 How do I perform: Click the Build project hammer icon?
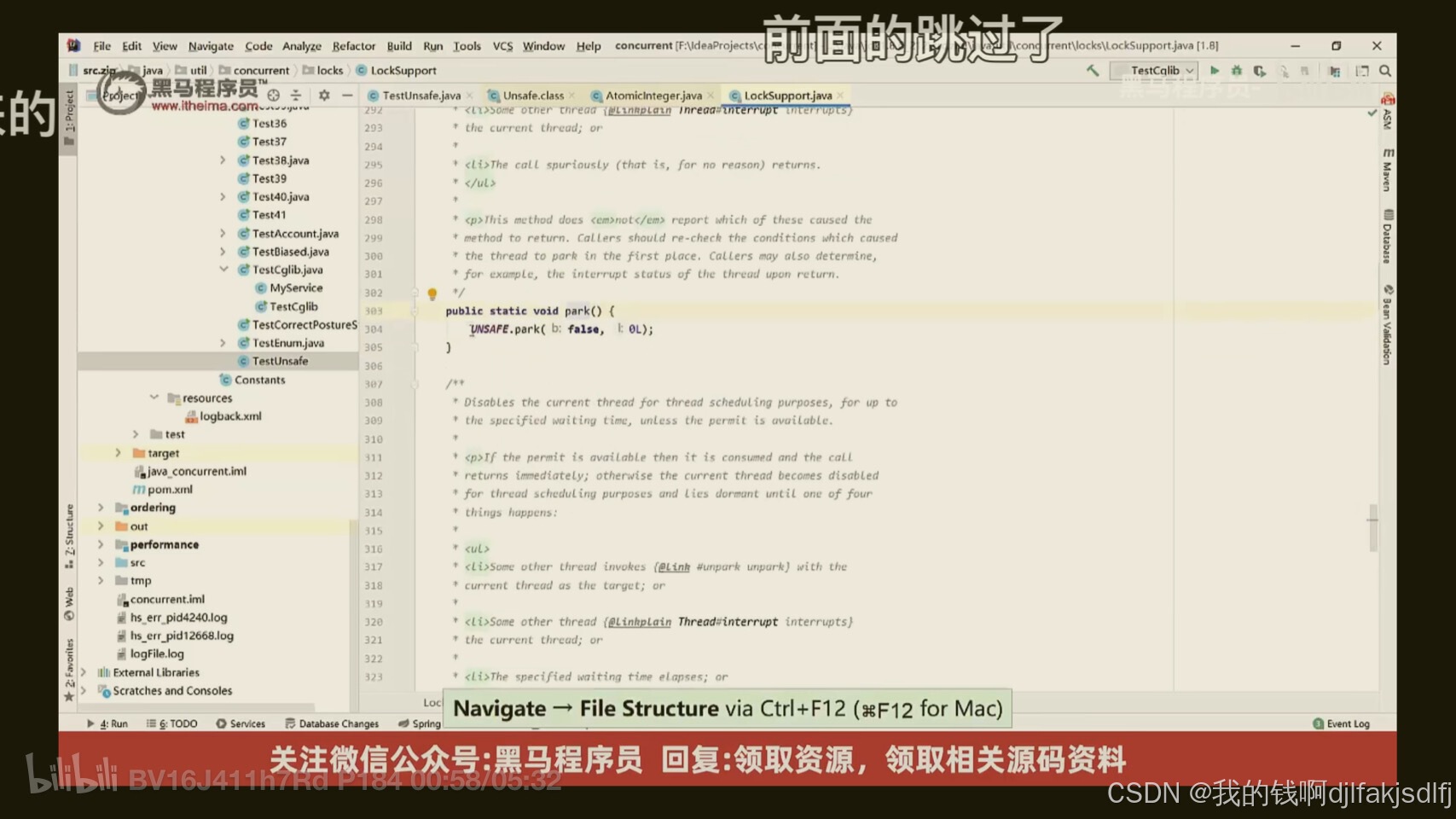tap(1093, 72)
